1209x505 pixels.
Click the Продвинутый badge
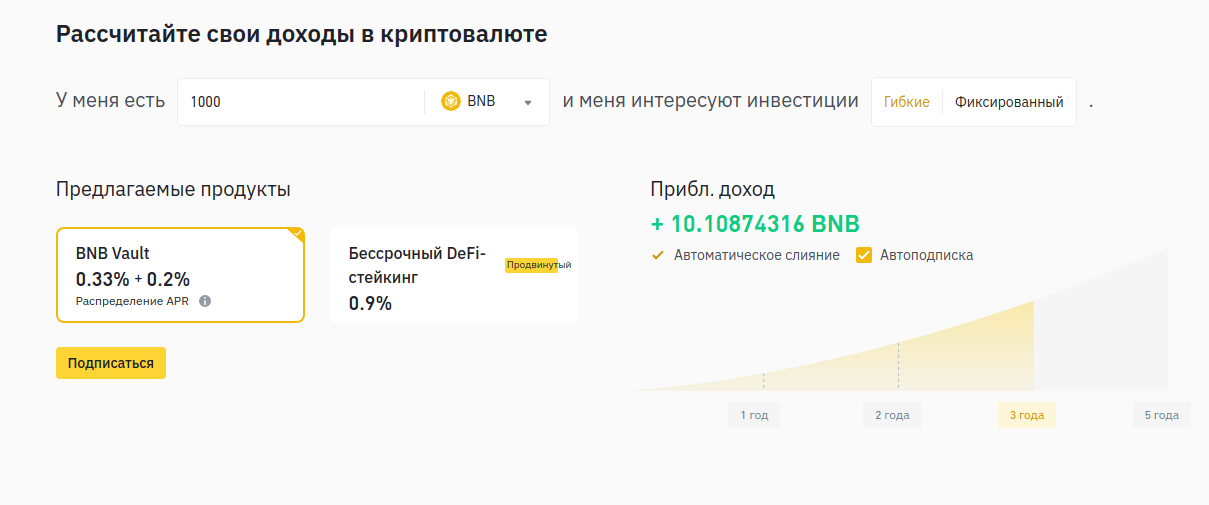point(538,265)
